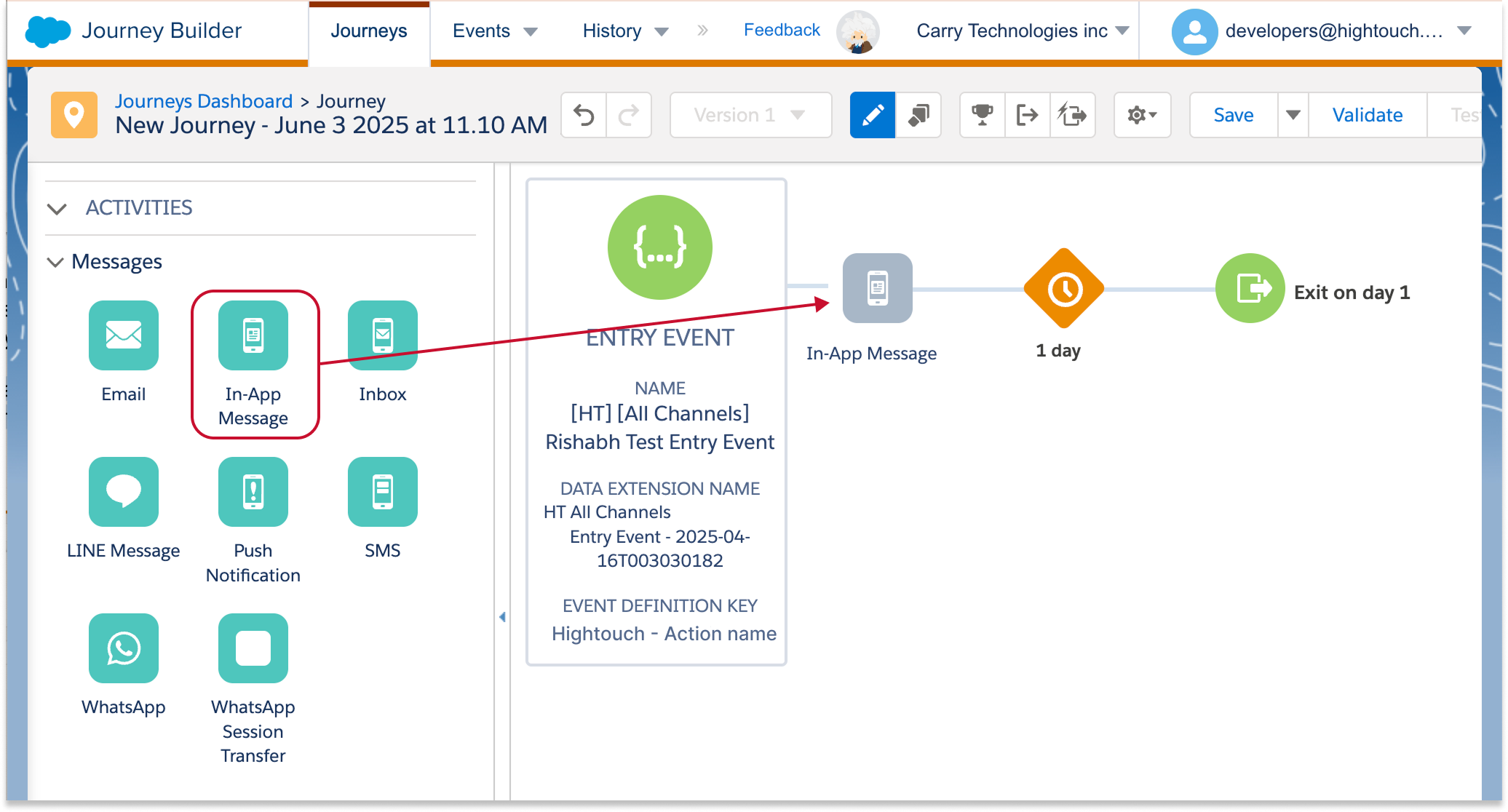
Task: Click the exit criteria icon in toolbar
Action: (1027, 115)
